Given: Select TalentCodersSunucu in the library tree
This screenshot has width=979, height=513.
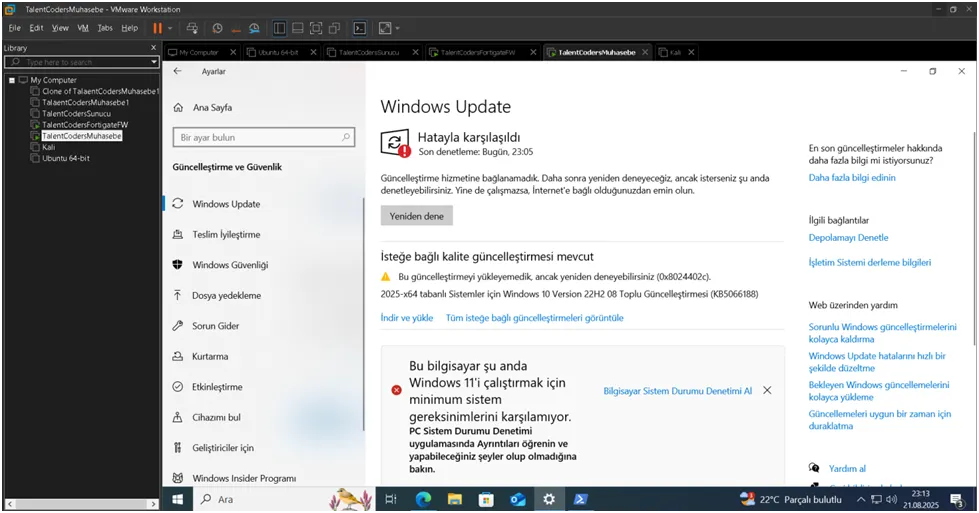Looking at the screenshot, I should [76, 114].
